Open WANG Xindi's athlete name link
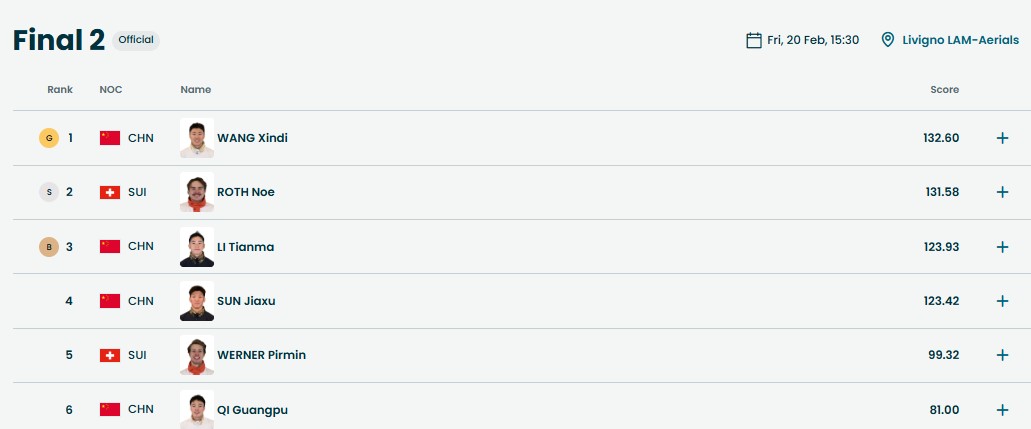Viewport: 1031px width, 429px height. click(252, 138)
